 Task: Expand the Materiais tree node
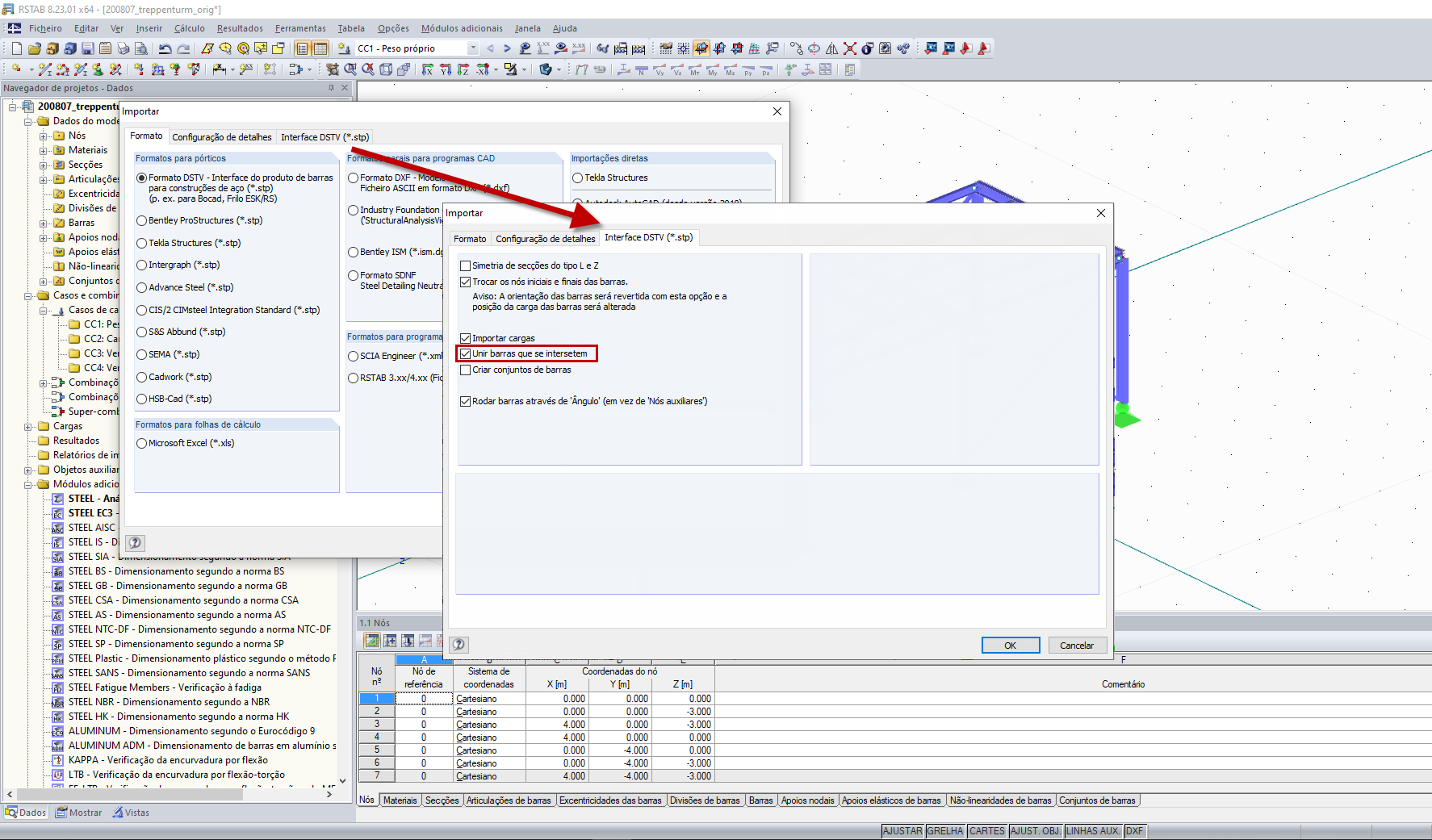[44, 150]
